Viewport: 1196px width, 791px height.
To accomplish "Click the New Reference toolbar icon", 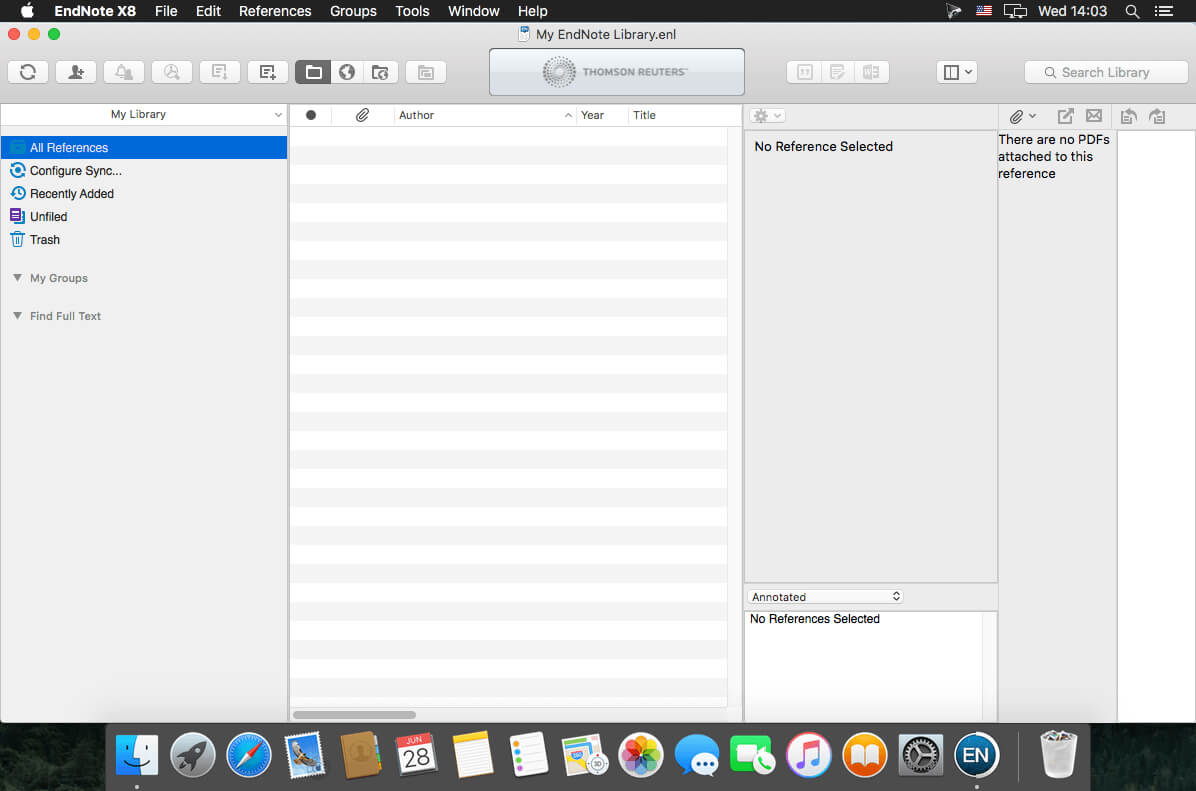I will [267, 72].
